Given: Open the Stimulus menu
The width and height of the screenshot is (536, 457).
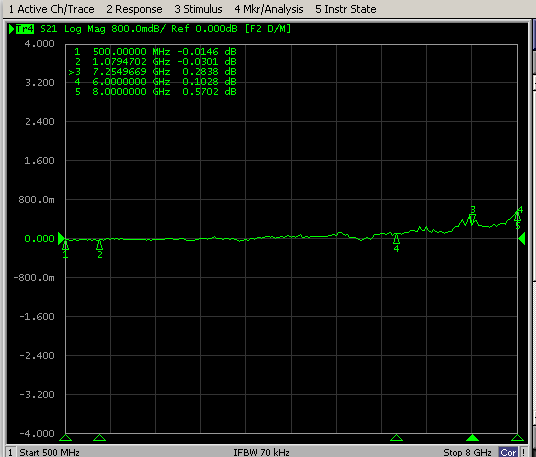Looking at the screenshot, I should [x=198, y=9].
